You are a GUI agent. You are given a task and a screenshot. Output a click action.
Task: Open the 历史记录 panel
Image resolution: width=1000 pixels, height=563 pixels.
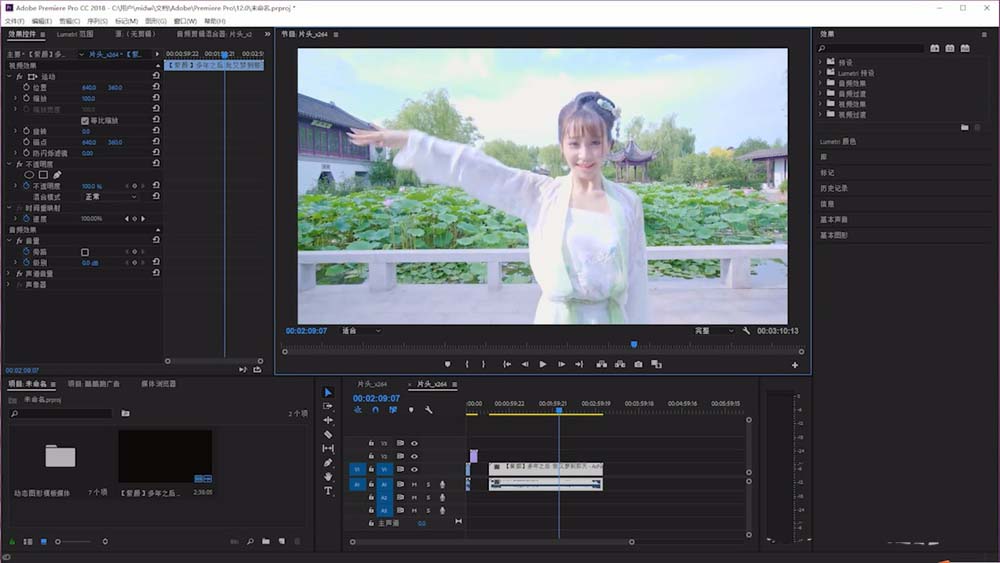(833, 188)
